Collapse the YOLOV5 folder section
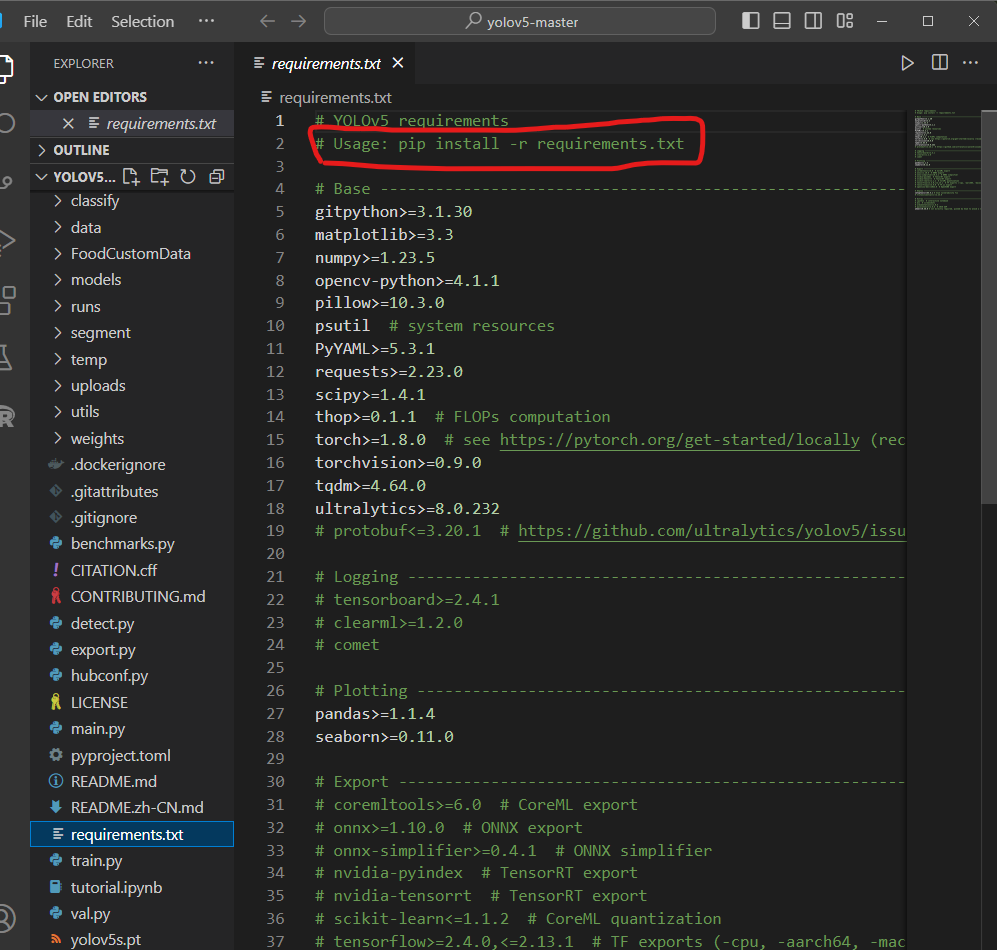Screen dimensions: 997x950 (76, 176)
